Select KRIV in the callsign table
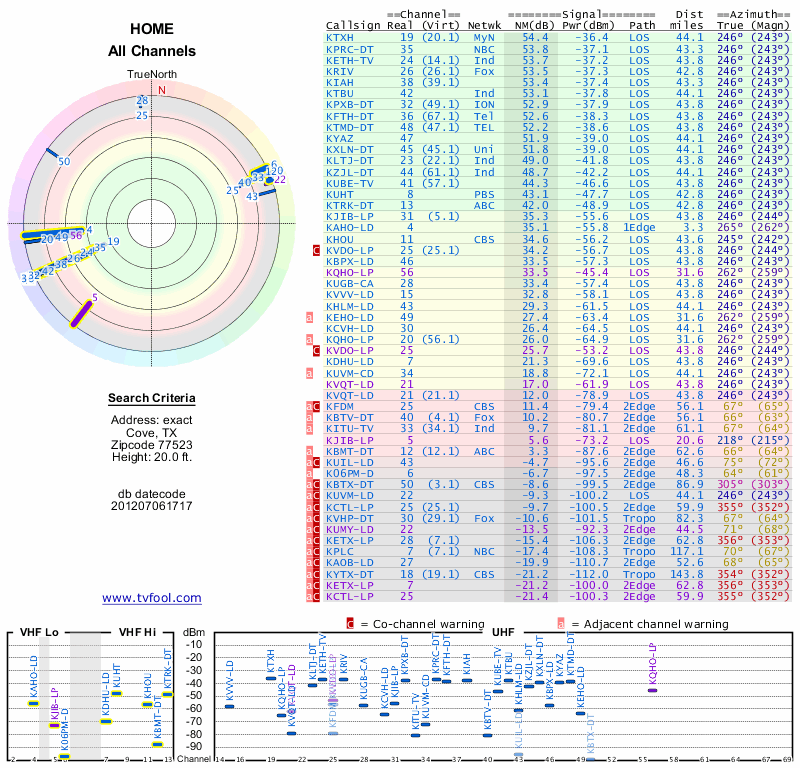This screenshot has height=768, width=800. (x=339, y=71)
